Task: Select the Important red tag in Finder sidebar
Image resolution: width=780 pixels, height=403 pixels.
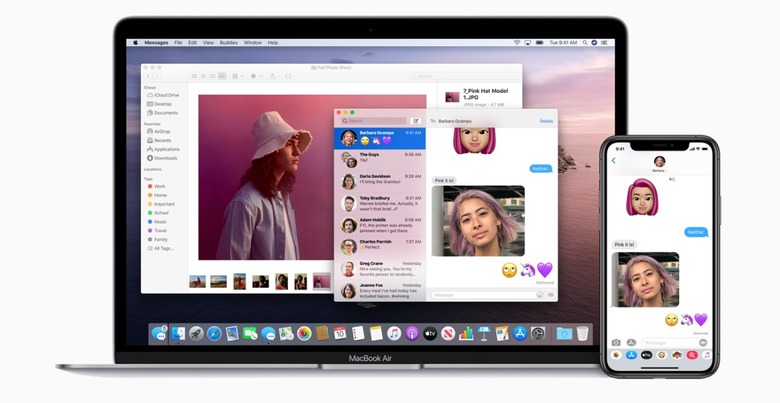Action: point(163,203)
